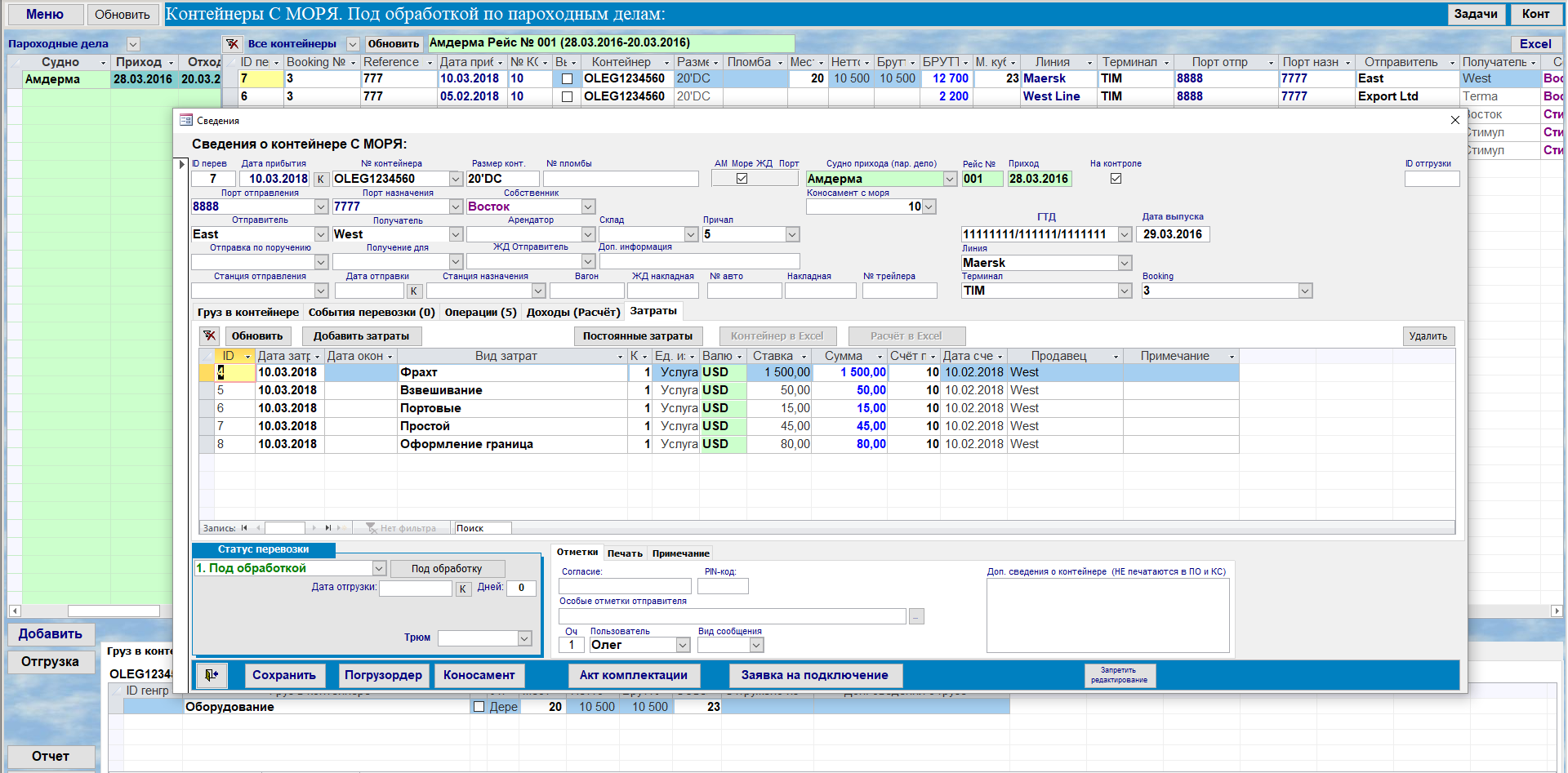Open Собственник dropdown showing Восток
This screenshot has height=773, width=1568.
[588, 207]
